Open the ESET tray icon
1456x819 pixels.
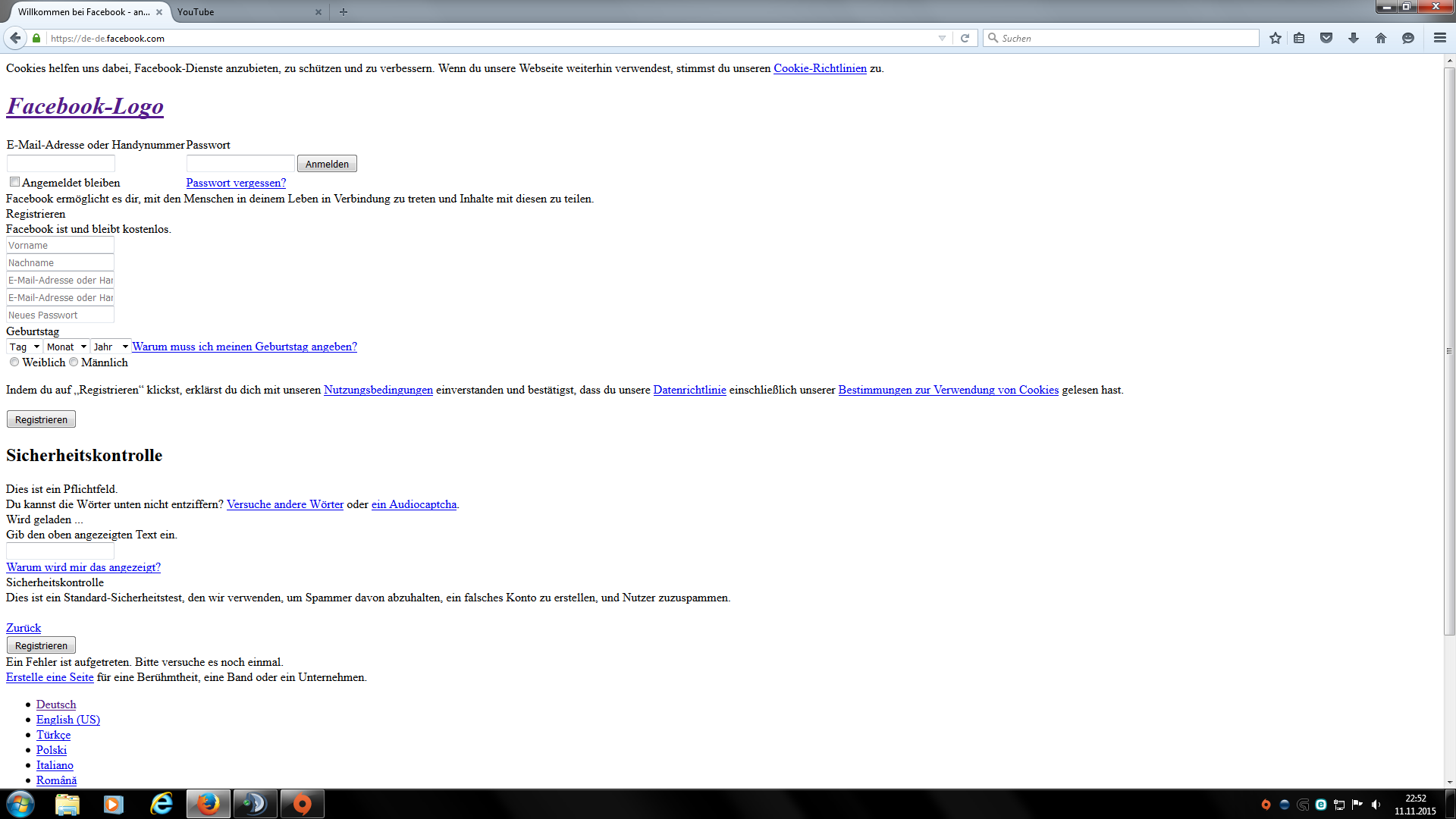[x=1321, y=805]
